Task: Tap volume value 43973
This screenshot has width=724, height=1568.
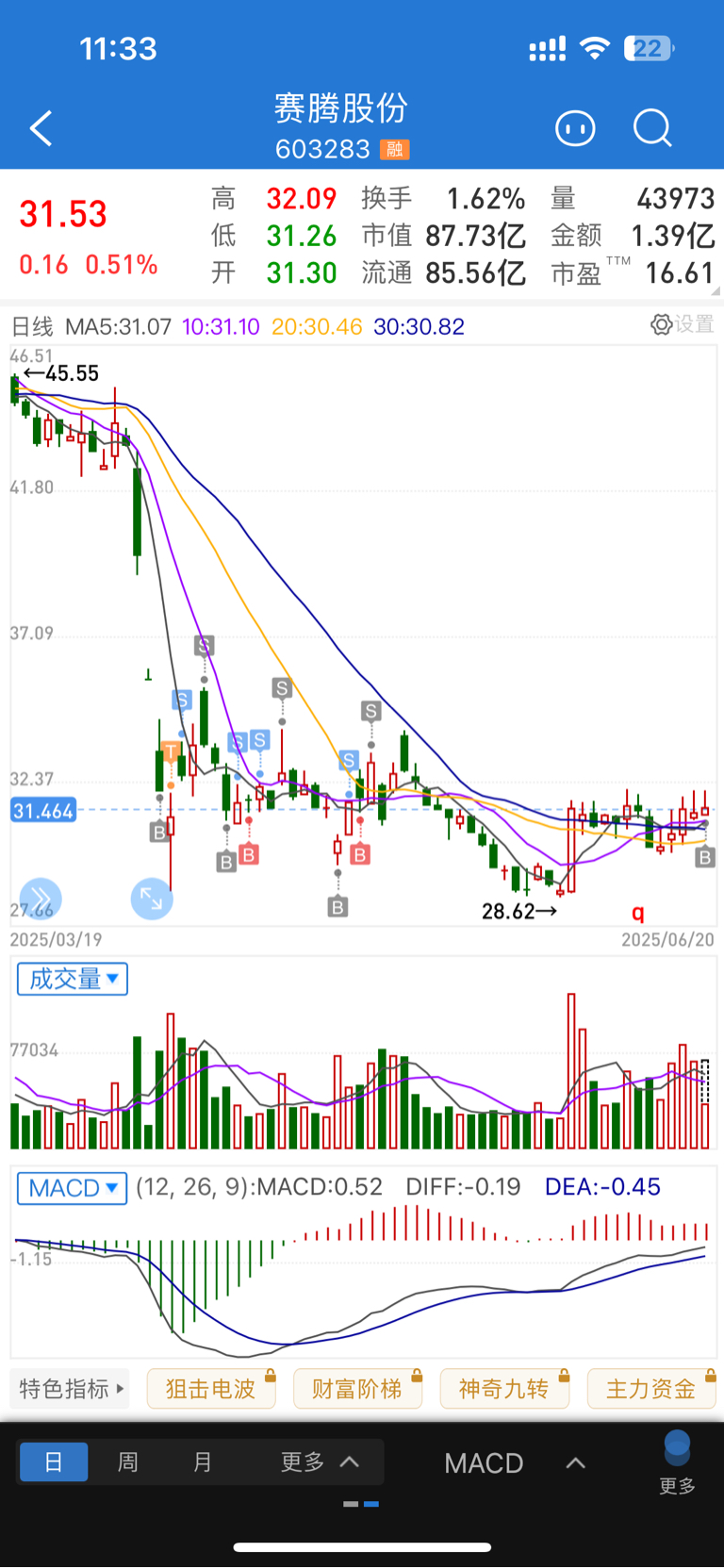Action: click(x=676, y=198)
